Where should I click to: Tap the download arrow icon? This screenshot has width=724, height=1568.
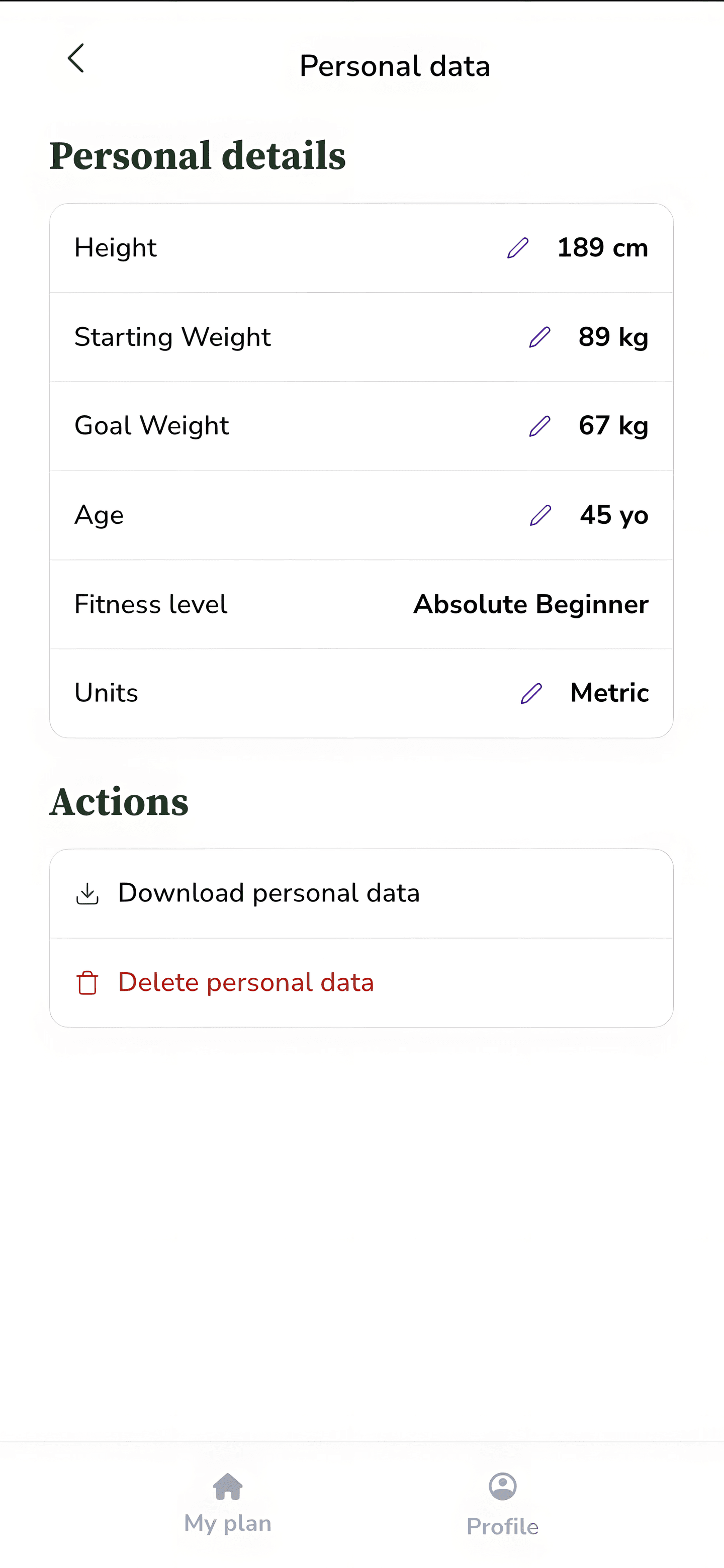[87, 893]
